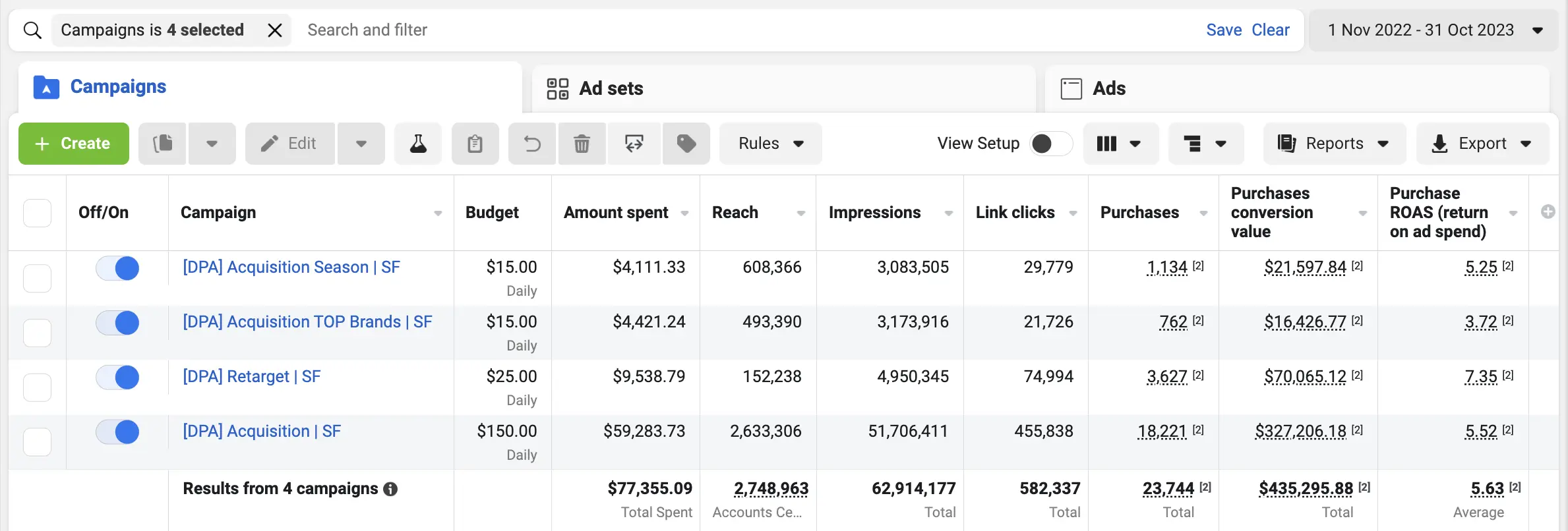
Task: Open the DPA Acquisition TOP Brands campaign link
Action: pyautogui.click(x=307, y=321)
